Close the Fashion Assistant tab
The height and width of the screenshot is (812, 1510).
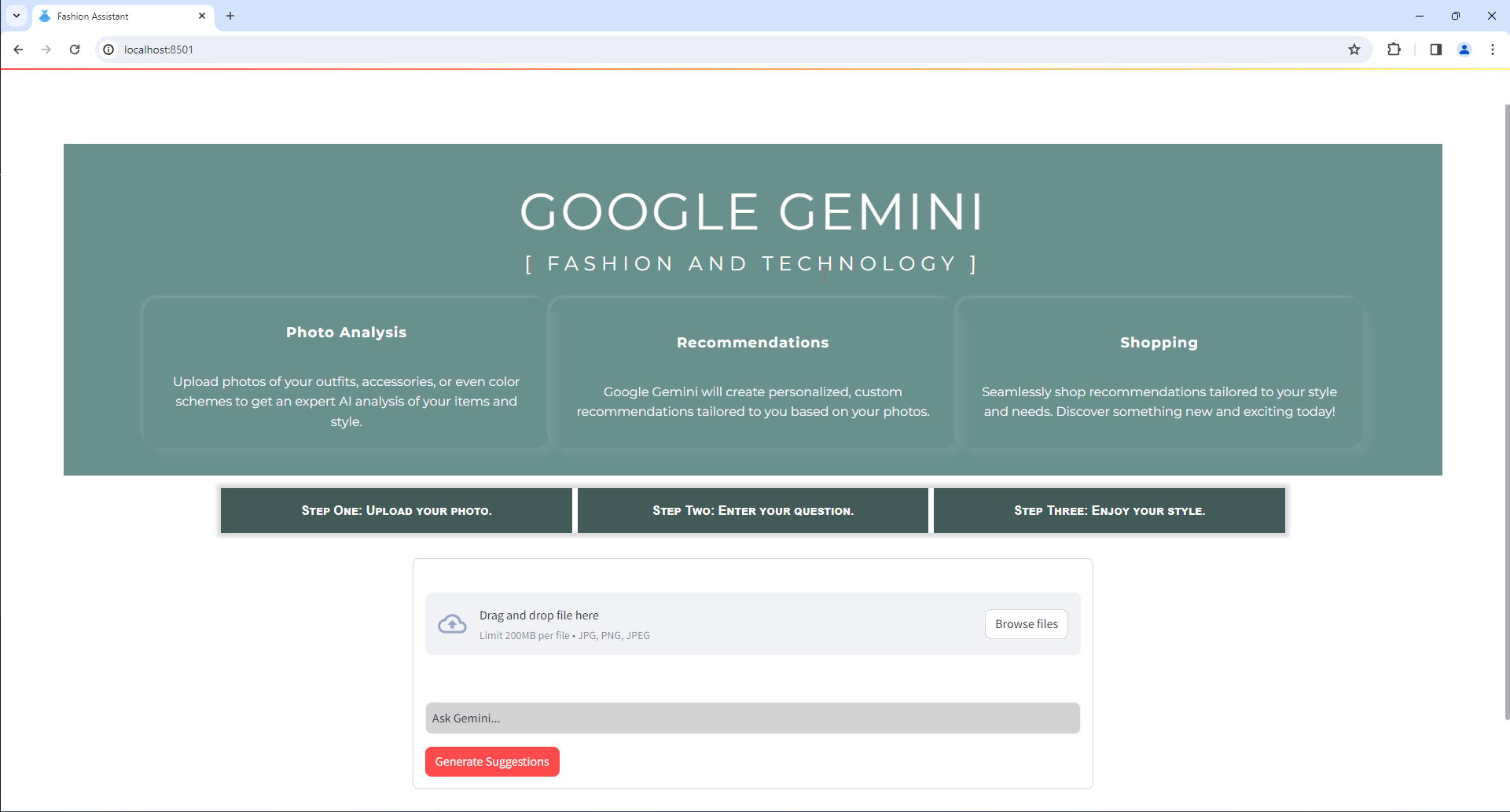point(202,16)
